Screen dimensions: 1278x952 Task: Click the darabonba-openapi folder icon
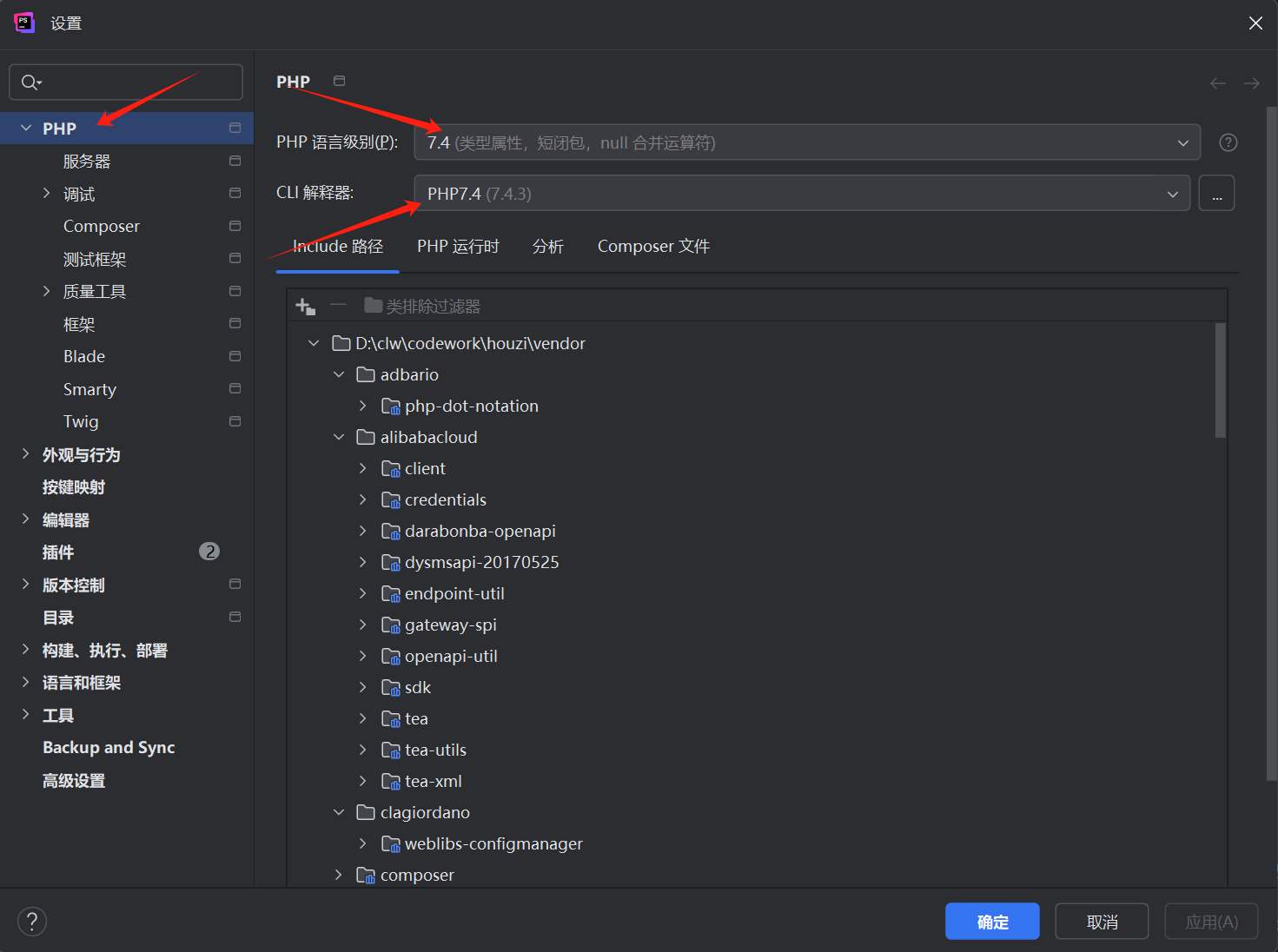391,531
